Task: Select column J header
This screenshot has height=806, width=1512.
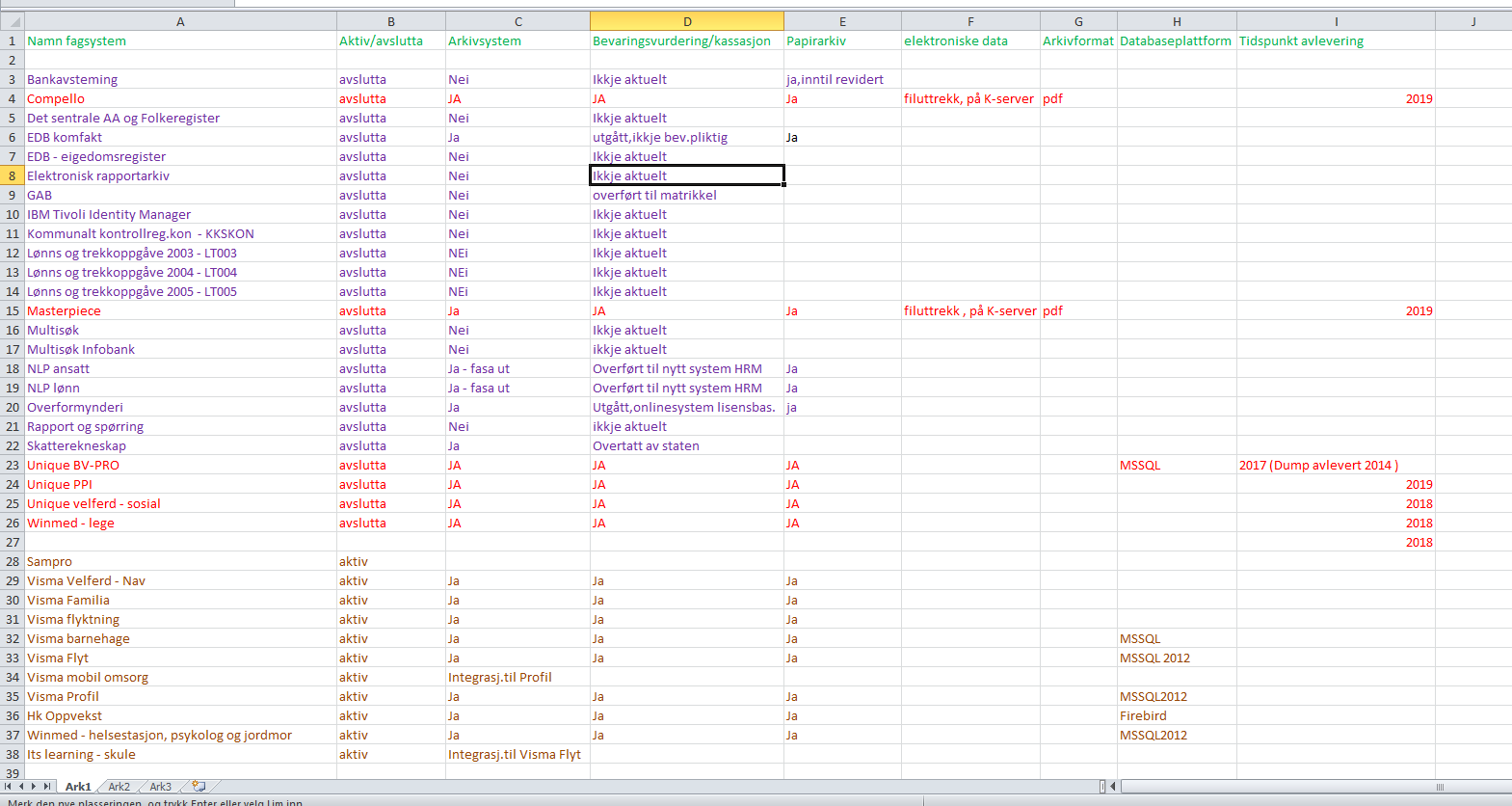Action: pyautogui.click(x=1473, y=21)
